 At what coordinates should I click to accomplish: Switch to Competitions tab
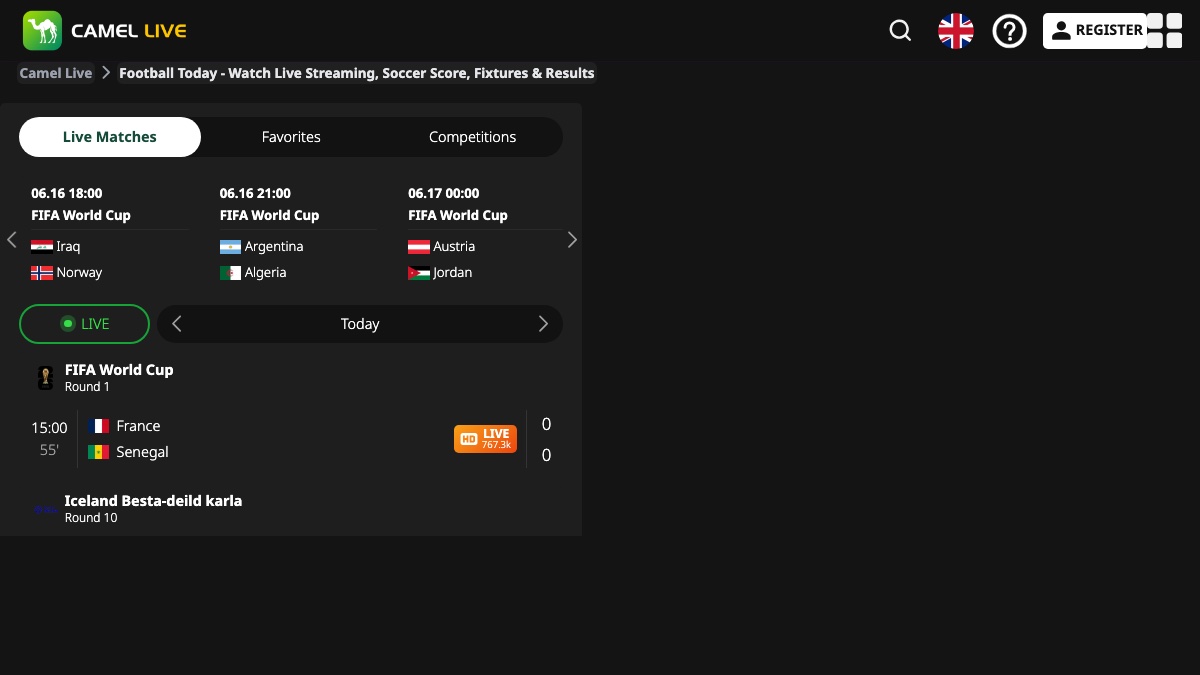(x=473, y=137)
